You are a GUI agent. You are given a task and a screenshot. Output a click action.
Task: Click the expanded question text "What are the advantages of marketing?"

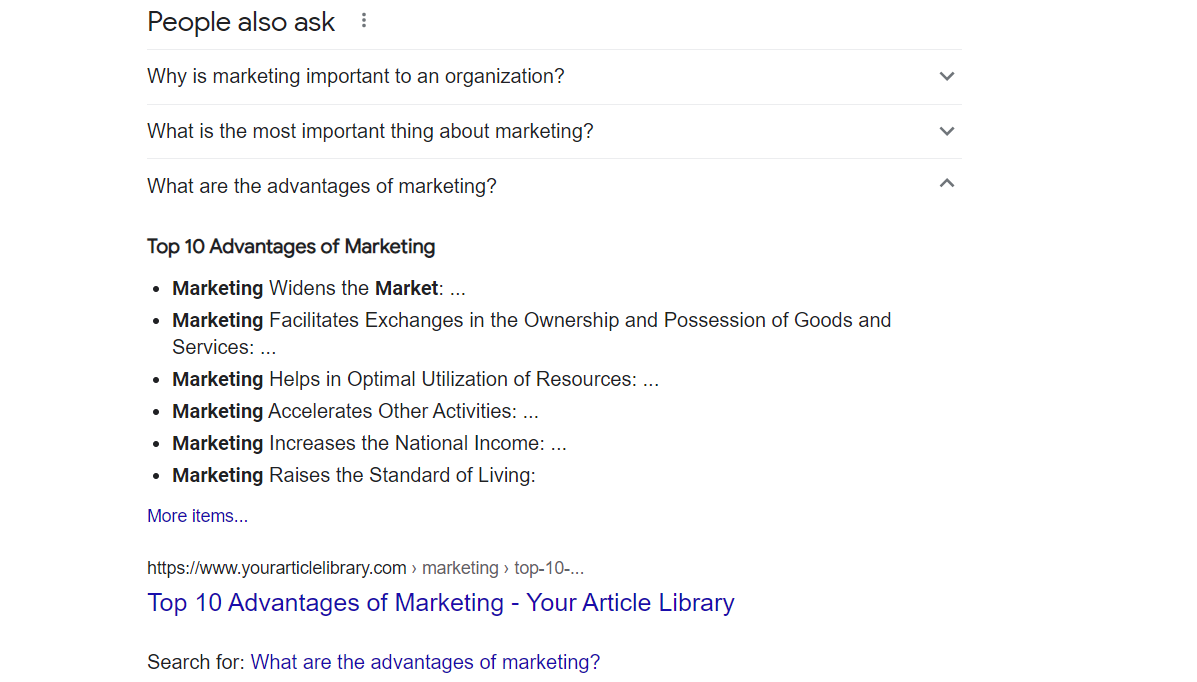(x=322, y=186)
